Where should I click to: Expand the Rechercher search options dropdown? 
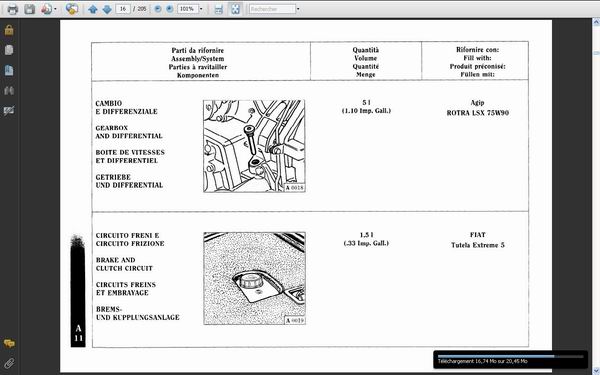[x=298, y=9]
